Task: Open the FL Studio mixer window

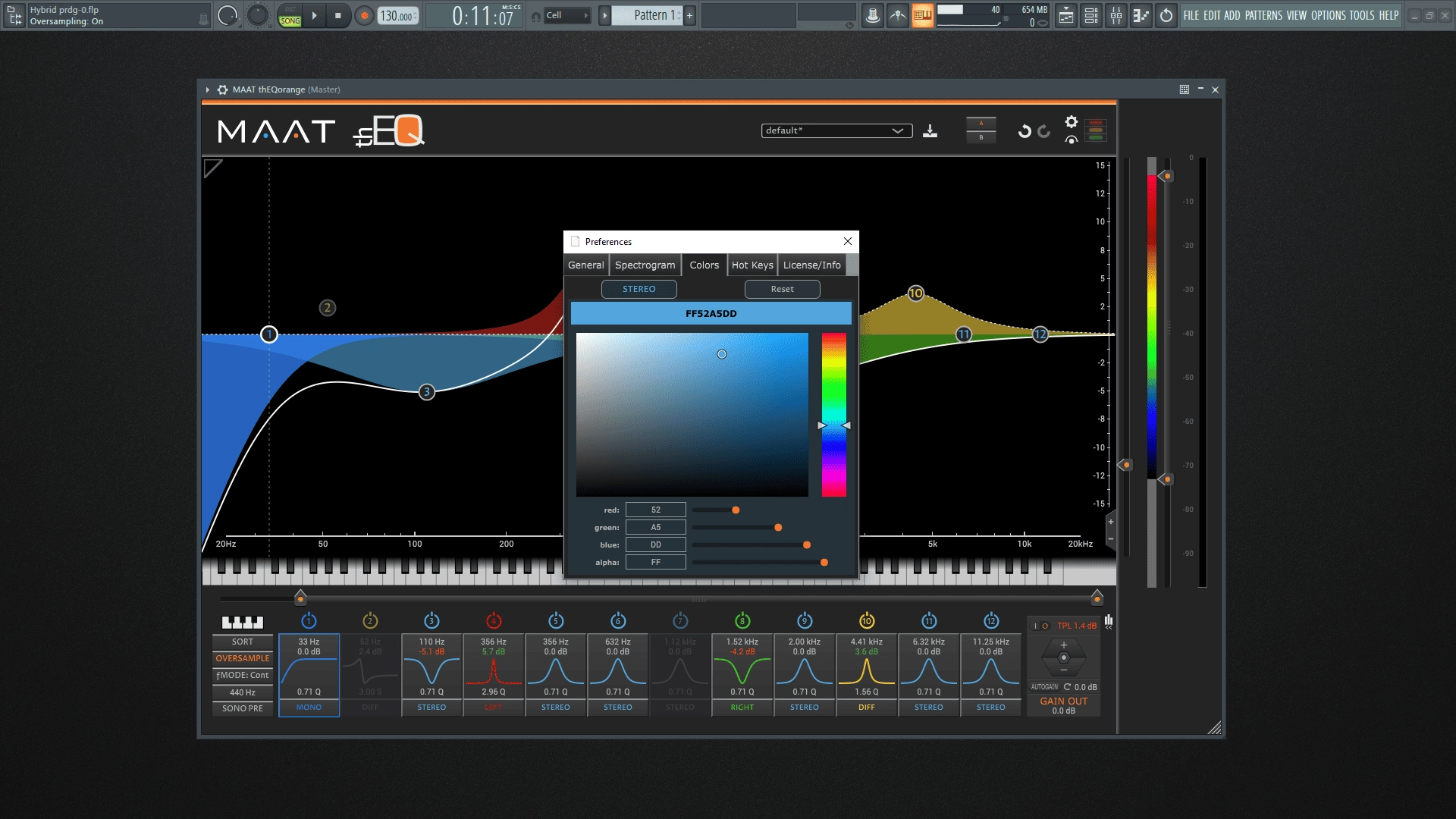Action: (x=1116, y=15)
